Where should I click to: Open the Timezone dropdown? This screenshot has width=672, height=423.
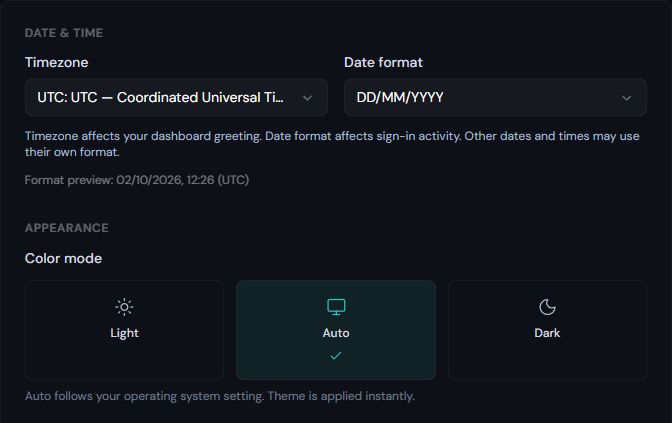[x=176, y=97]
